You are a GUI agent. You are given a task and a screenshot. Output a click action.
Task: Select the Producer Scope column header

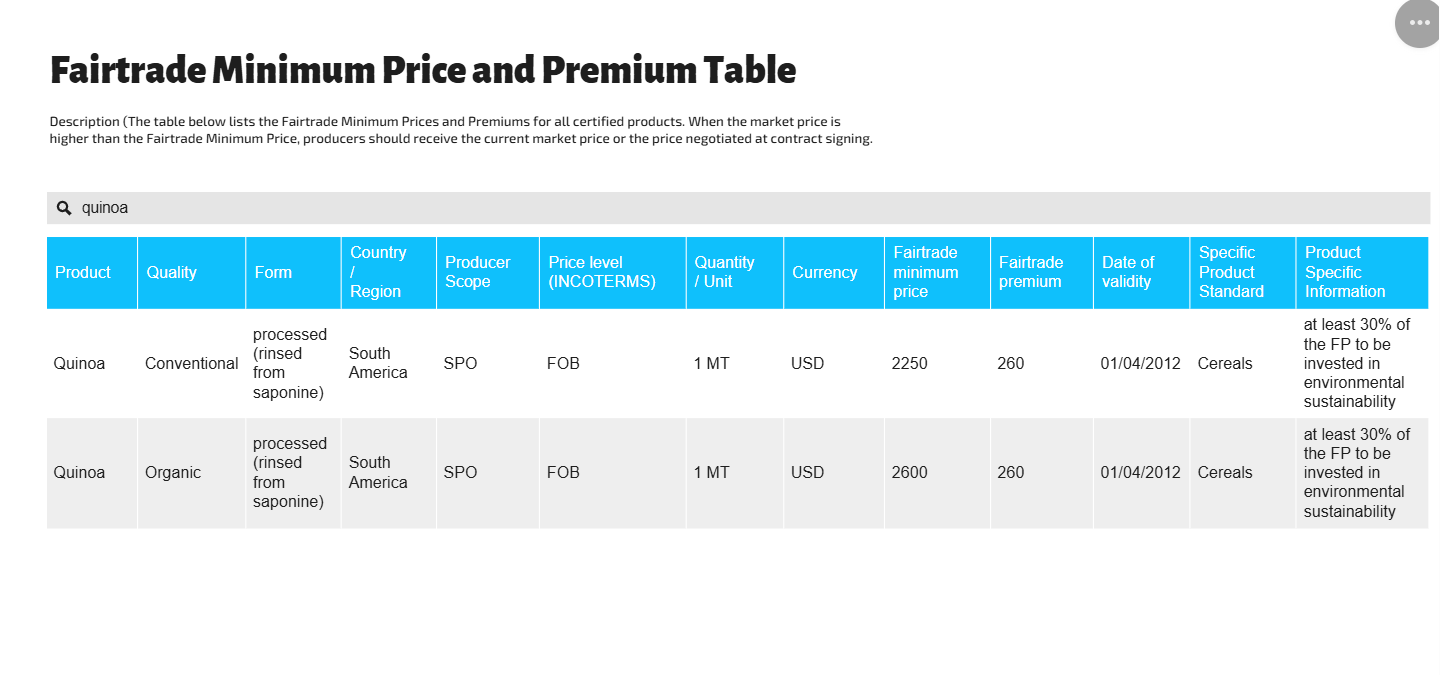[x=478, y=272]
